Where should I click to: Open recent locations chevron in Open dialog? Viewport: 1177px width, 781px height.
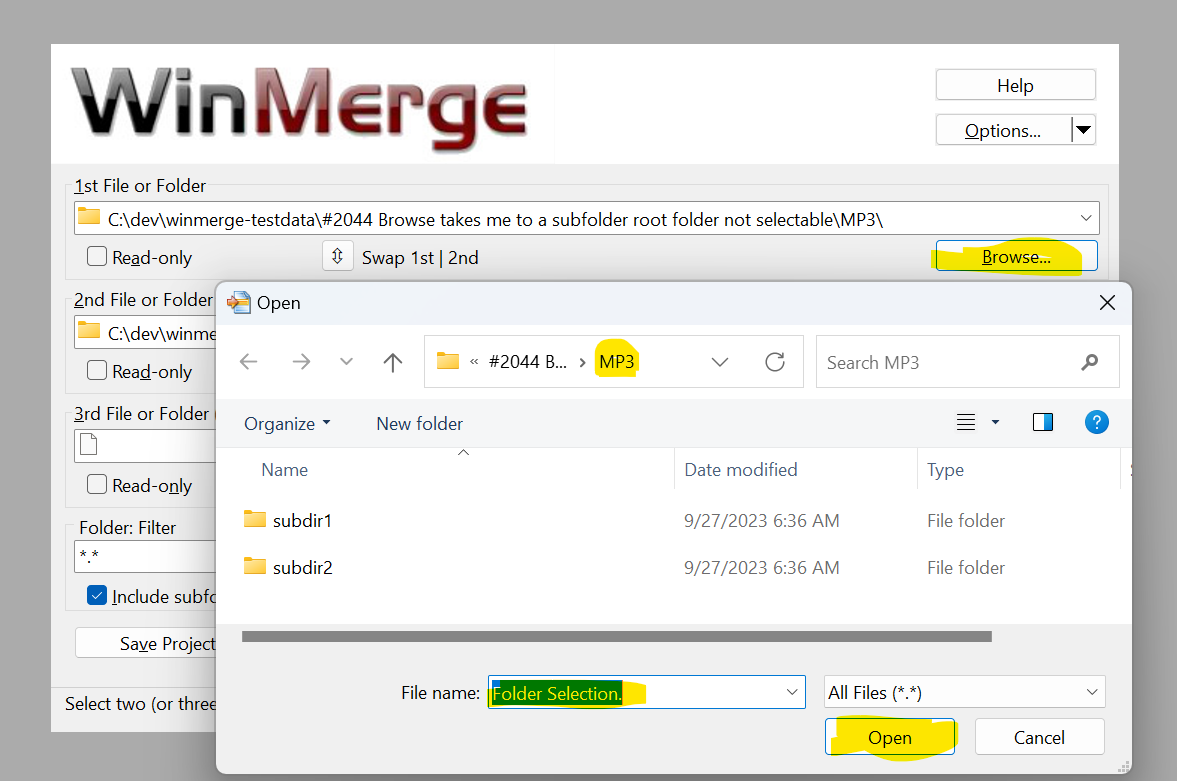tap(346, 361)
